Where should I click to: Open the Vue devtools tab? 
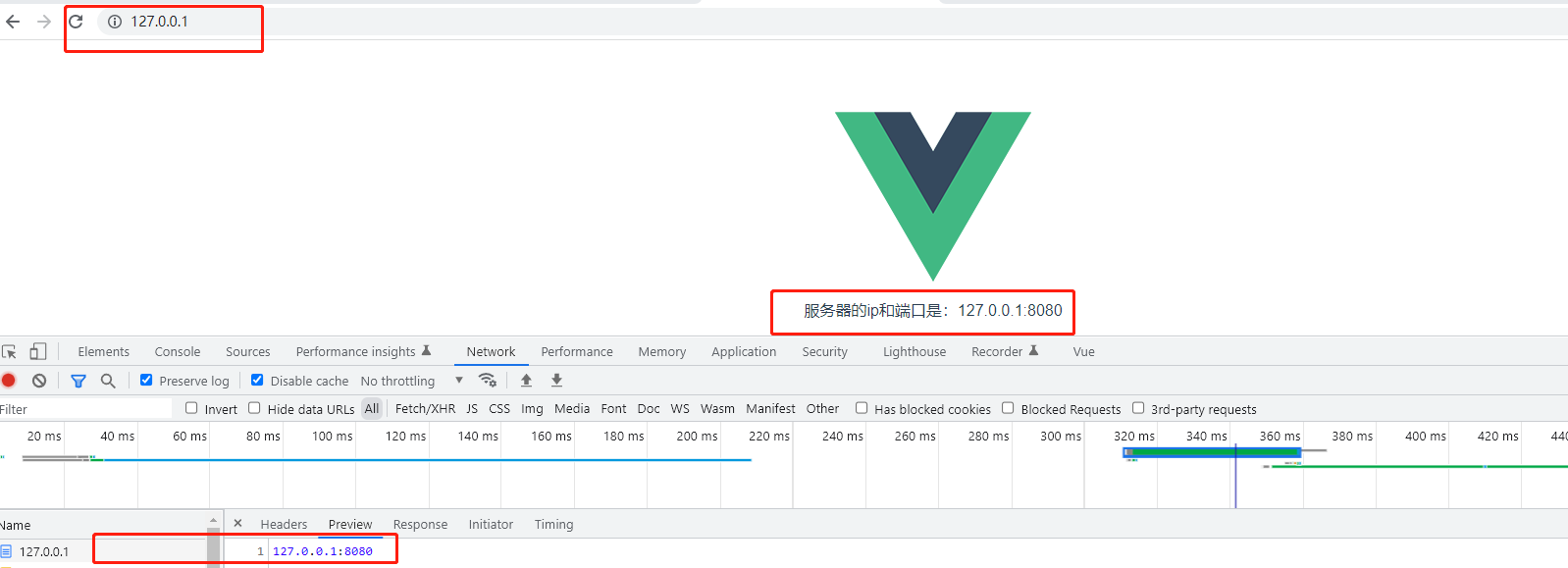coord(1084,352)
